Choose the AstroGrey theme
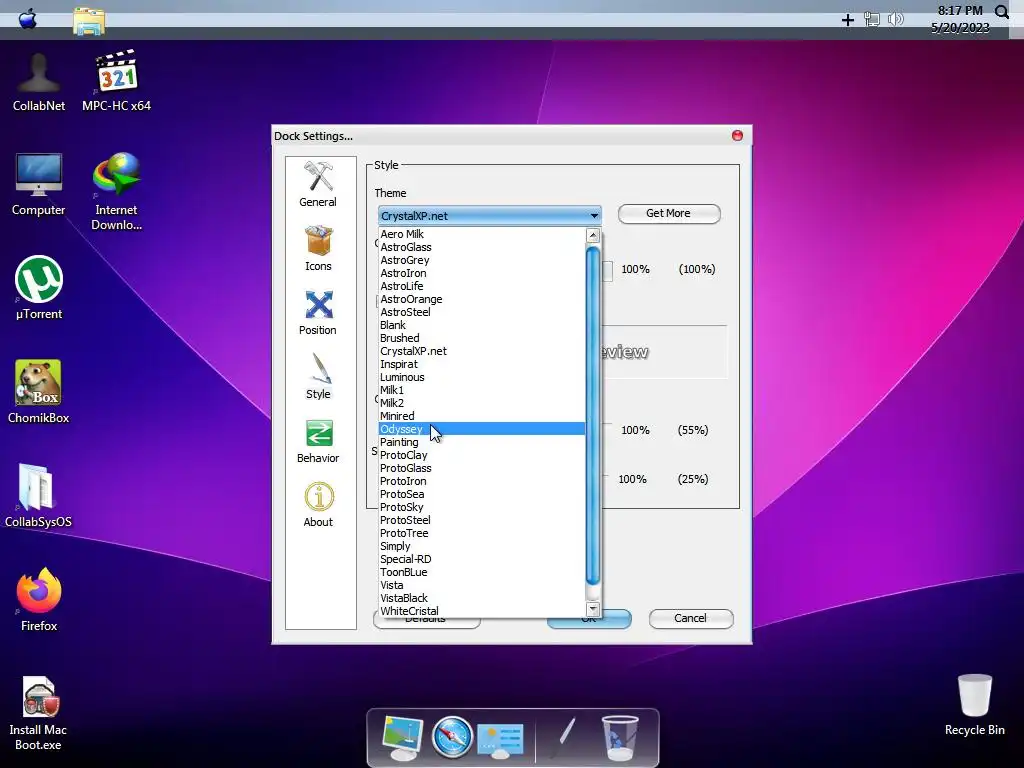1024x768 pixels. pos(482,260)
